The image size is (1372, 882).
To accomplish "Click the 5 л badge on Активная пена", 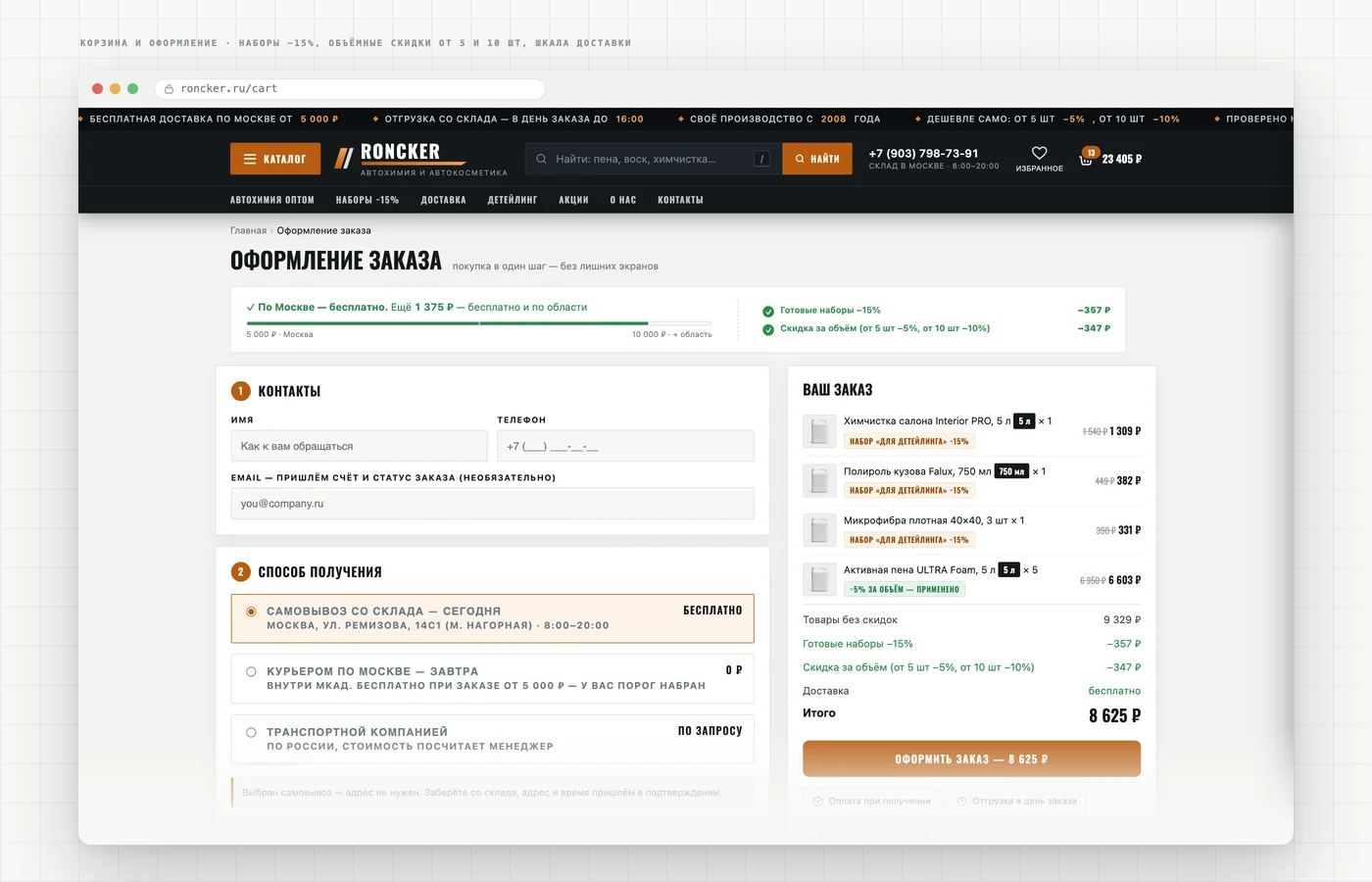I will (1009, 570).
